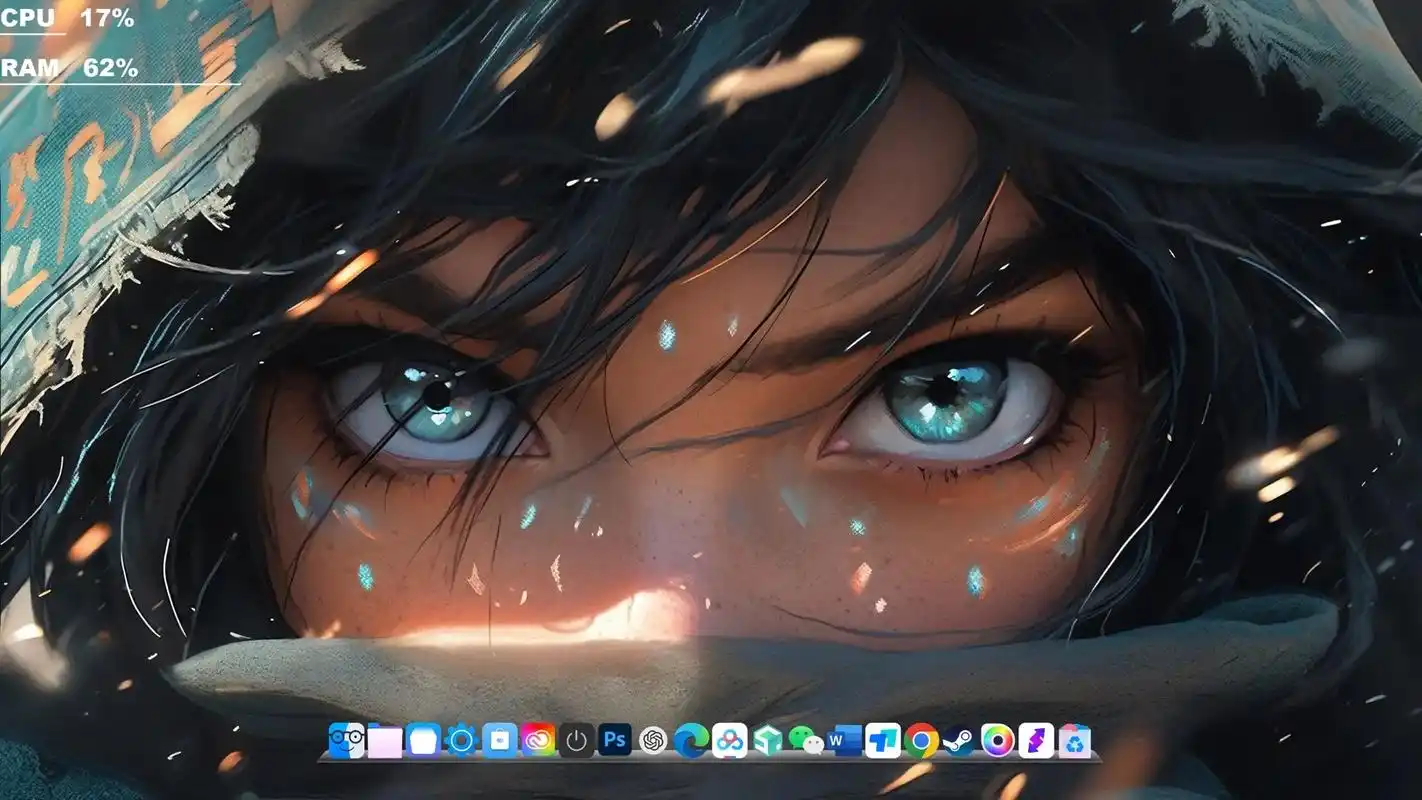Launch the blue double-T app icon
Viewport: 1422px width, 800px height.
[x=883, y=741]
